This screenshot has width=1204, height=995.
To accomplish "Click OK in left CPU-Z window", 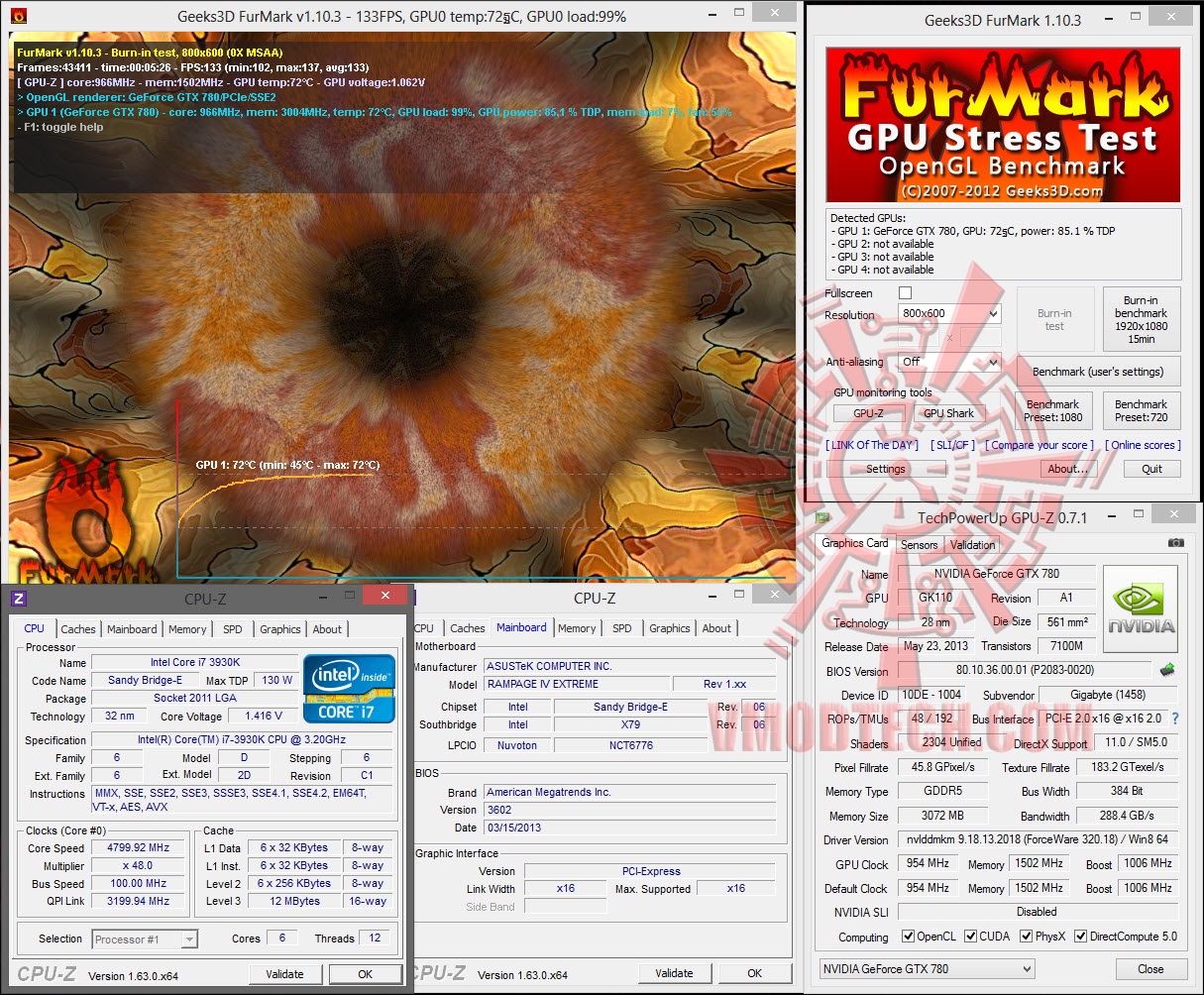I will click(x=365, y=974).
